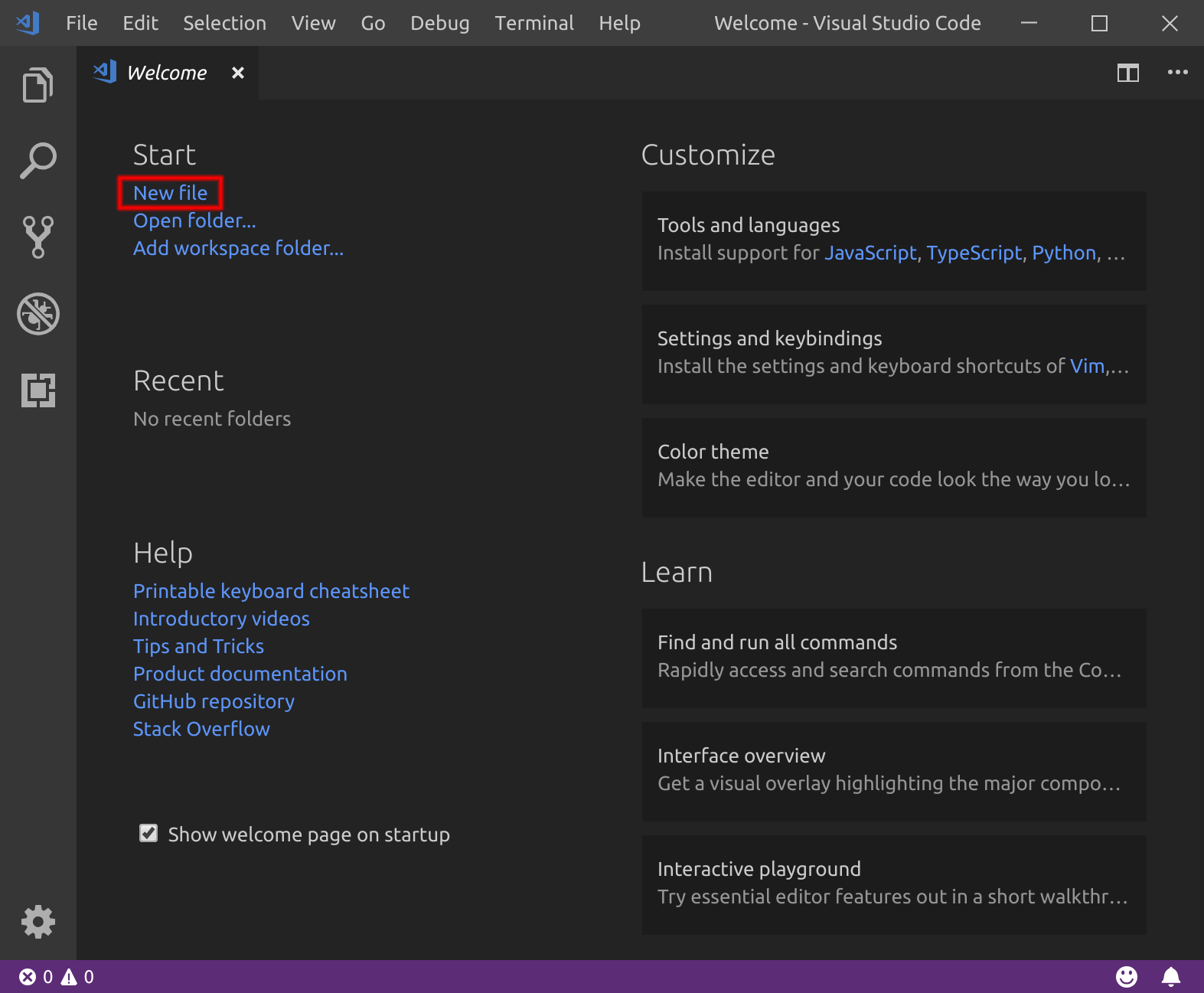The width and height of the screenshot is (1204, 993).
Task: Open the Manage gear menu
Action: pyautogui.click(x=38, y=922)
